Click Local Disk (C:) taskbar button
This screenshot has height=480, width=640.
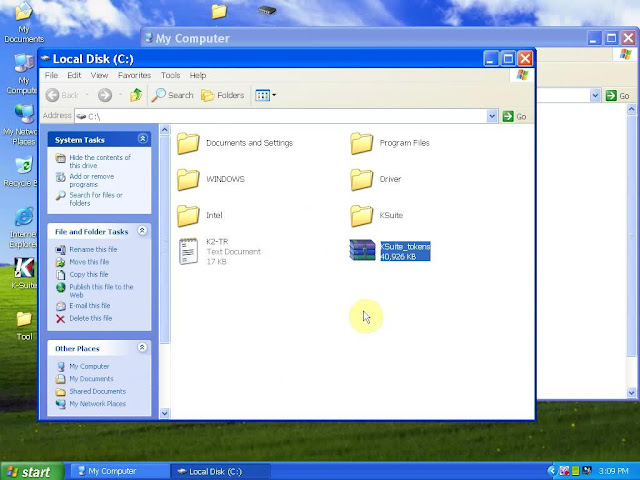tap(220, 471)
